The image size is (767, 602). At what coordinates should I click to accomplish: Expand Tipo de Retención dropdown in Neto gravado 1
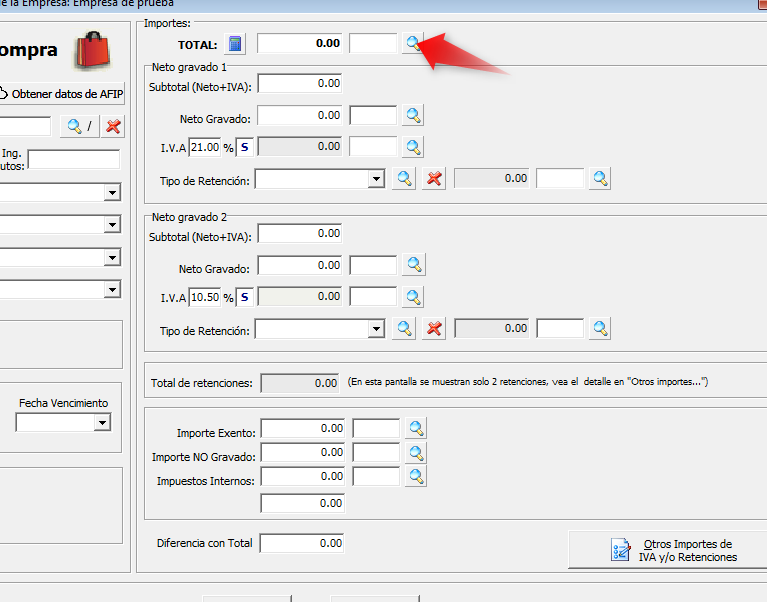tap(376, 179)
